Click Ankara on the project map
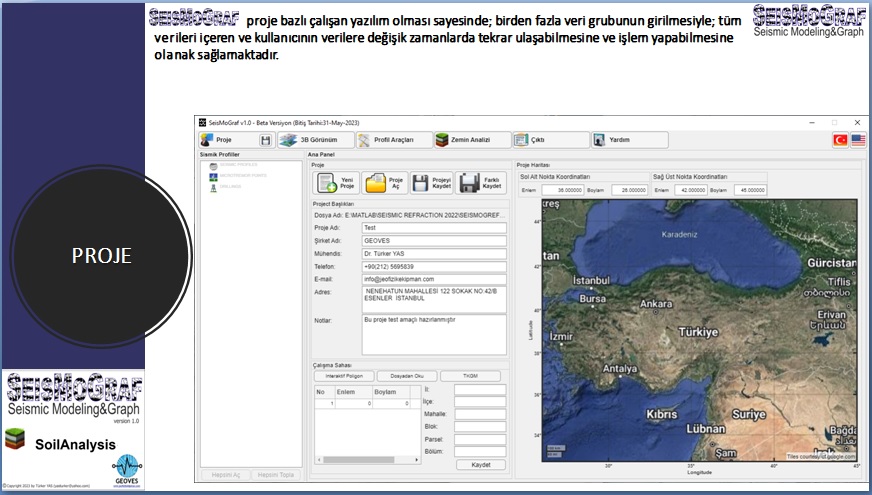 (x=656, y=304)
